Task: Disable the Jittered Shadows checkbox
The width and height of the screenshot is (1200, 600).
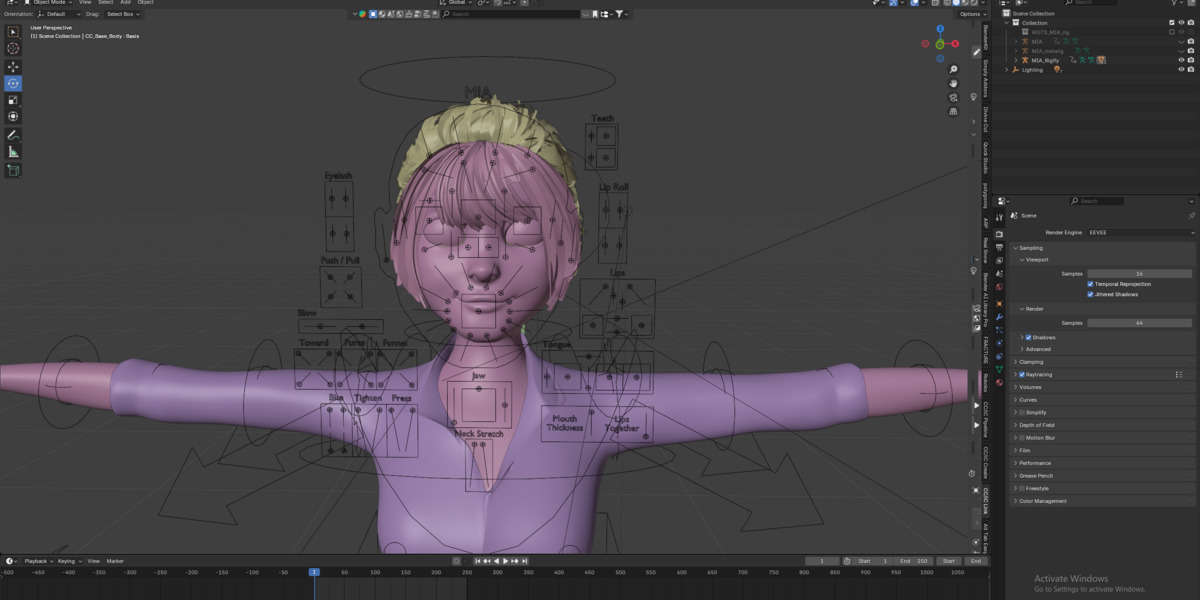Action: tap(1090, 295)
